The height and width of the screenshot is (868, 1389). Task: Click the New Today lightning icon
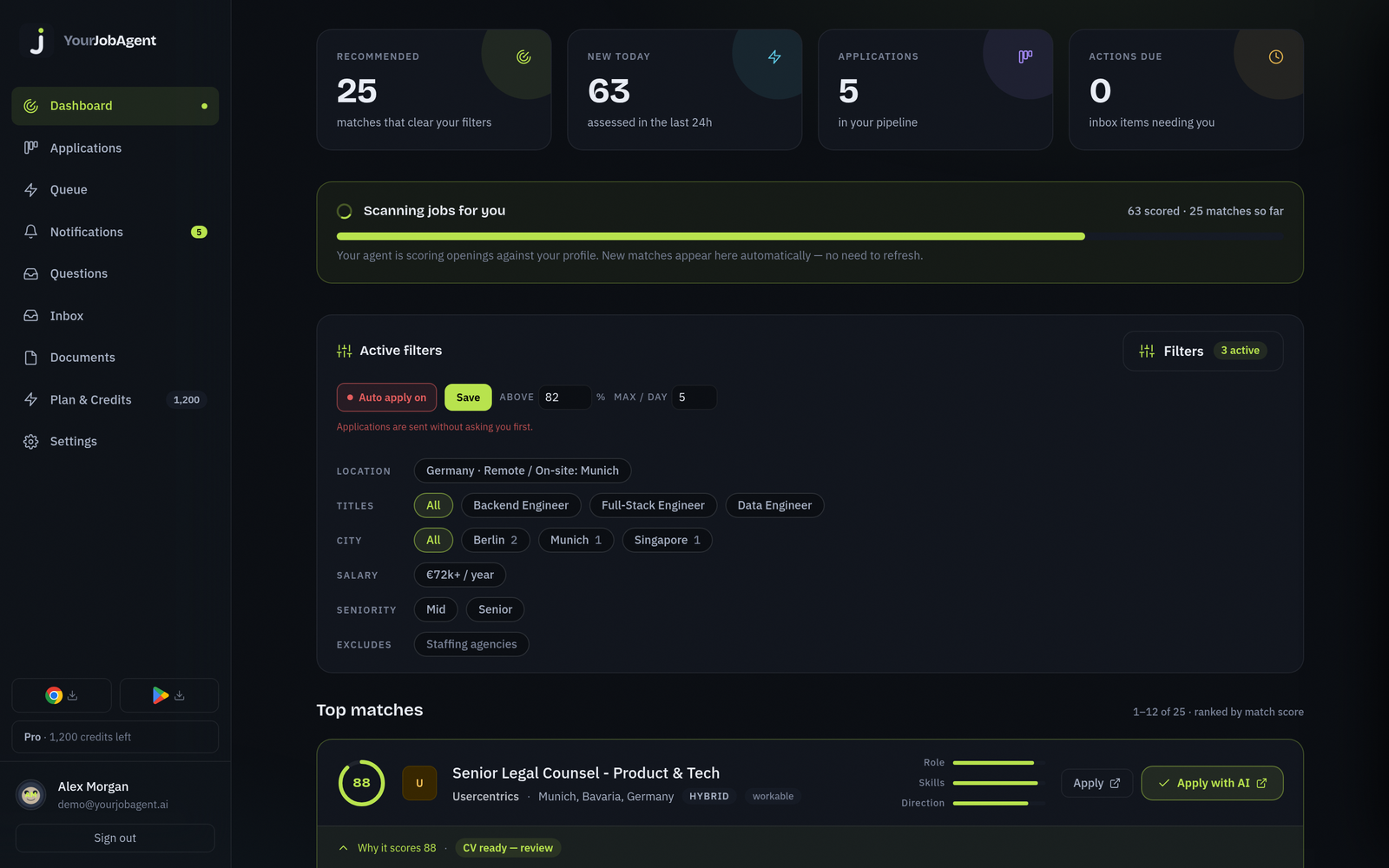click(774, 57)
